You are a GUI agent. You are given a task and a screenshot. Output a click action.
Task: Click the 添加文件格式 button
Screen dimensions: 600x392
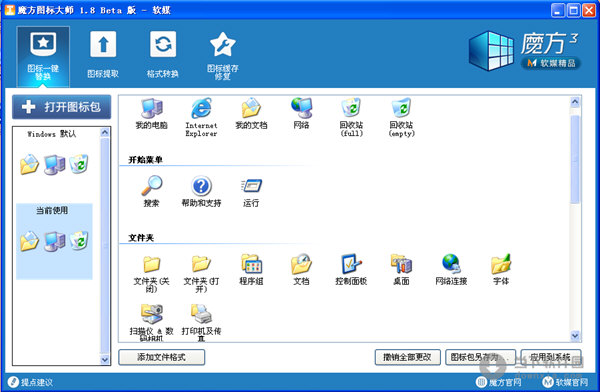click(161, 357)
